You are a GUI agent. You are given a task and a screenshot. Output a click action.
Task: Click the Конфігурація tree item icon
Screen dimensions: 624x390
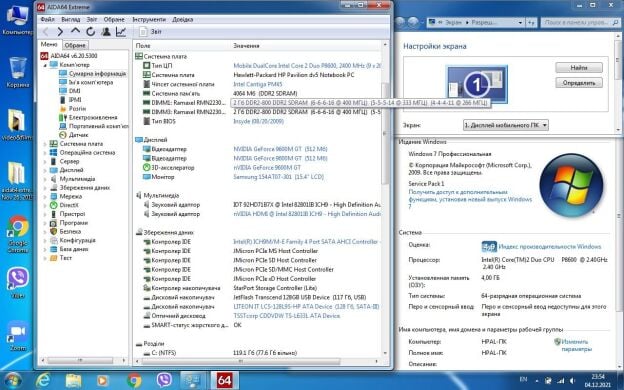[x=54, y=240]
